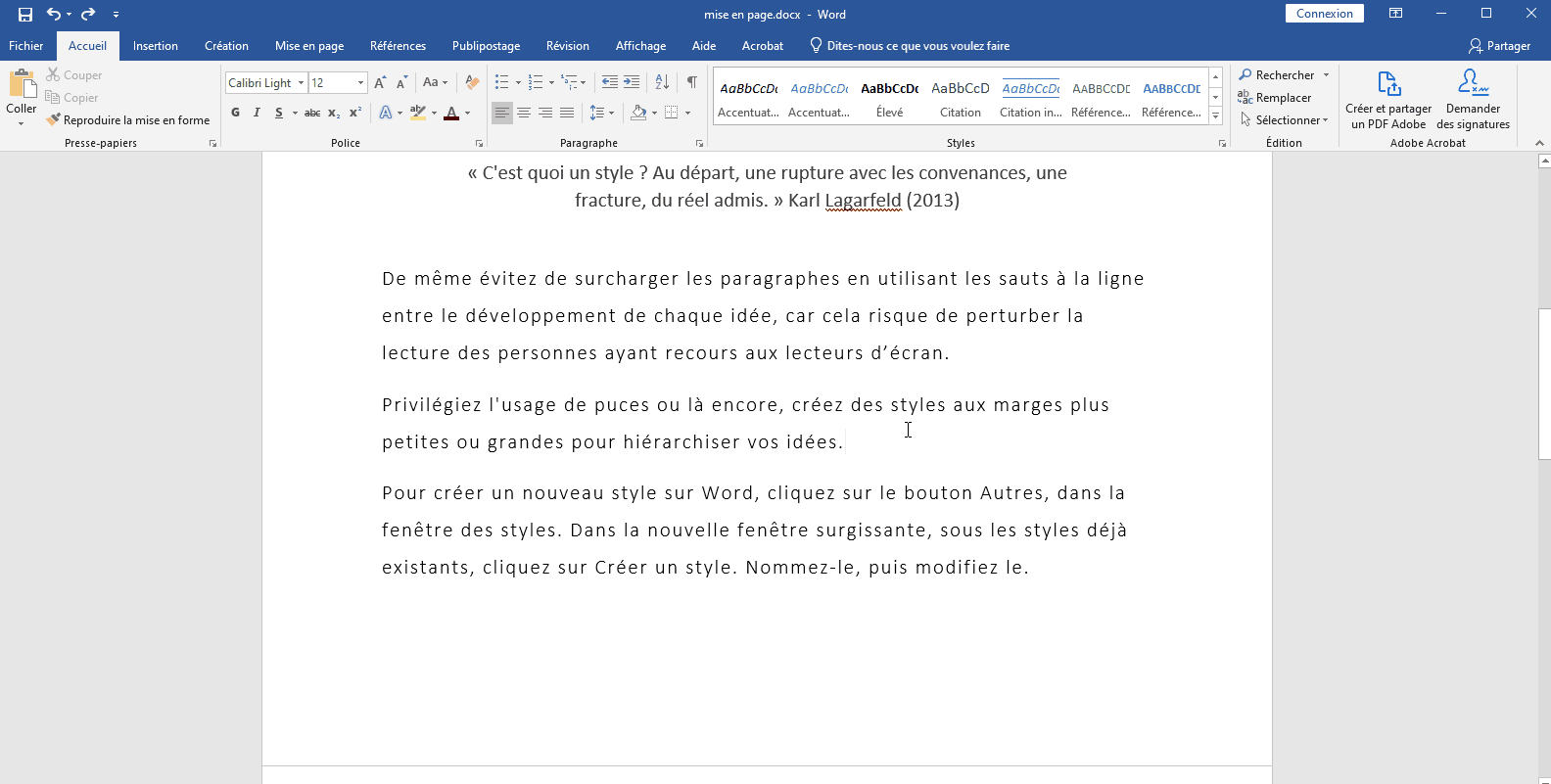The width and height of the screenshot is (1551, 784).
Task: Switch to the Insertion tab
Action: pyautogui.click(x=156, y=46)
